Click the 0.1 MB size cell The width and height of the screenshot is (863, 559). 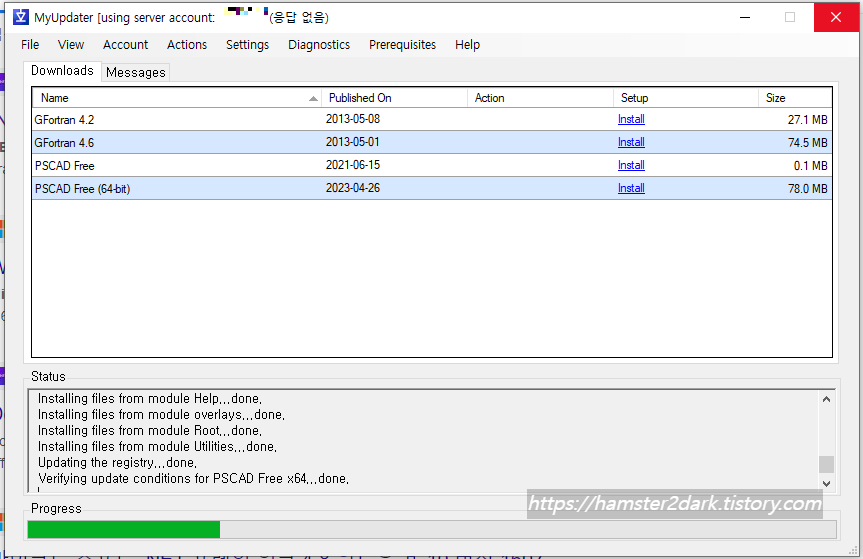tap(810, 166)
